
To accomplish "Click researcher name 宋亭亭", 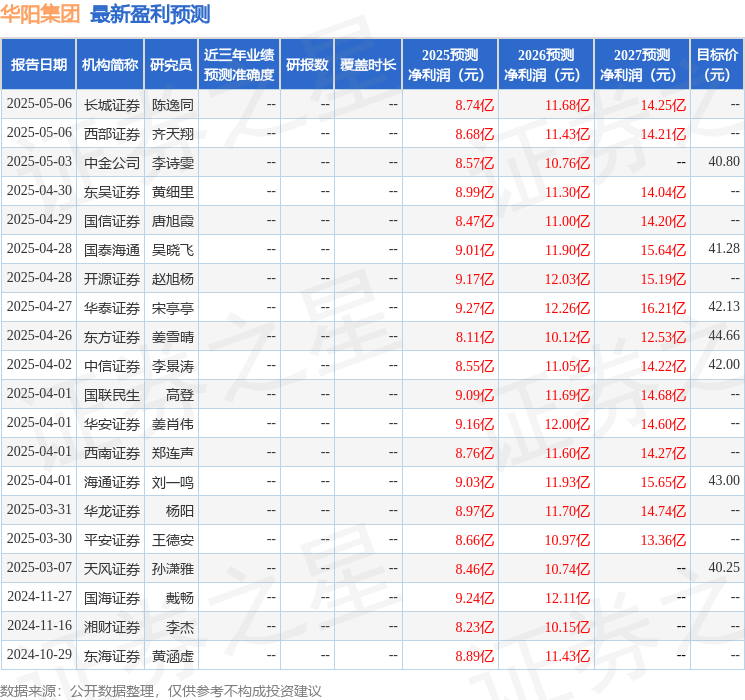I will pos(172,308).
